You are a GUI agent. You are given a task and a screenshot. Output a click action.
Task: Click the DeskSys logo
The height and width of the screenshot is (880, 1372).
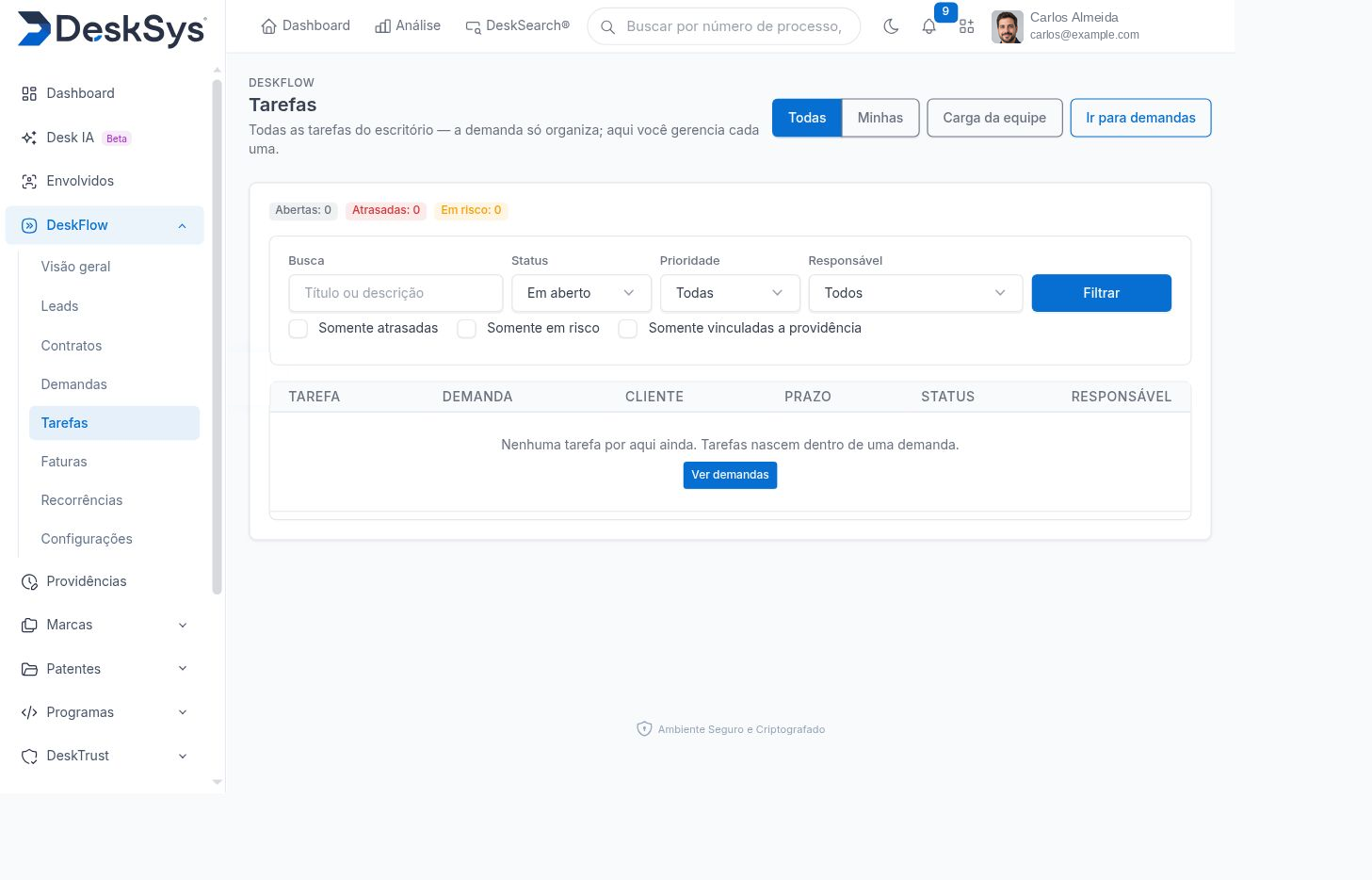(x=112, y=29)
